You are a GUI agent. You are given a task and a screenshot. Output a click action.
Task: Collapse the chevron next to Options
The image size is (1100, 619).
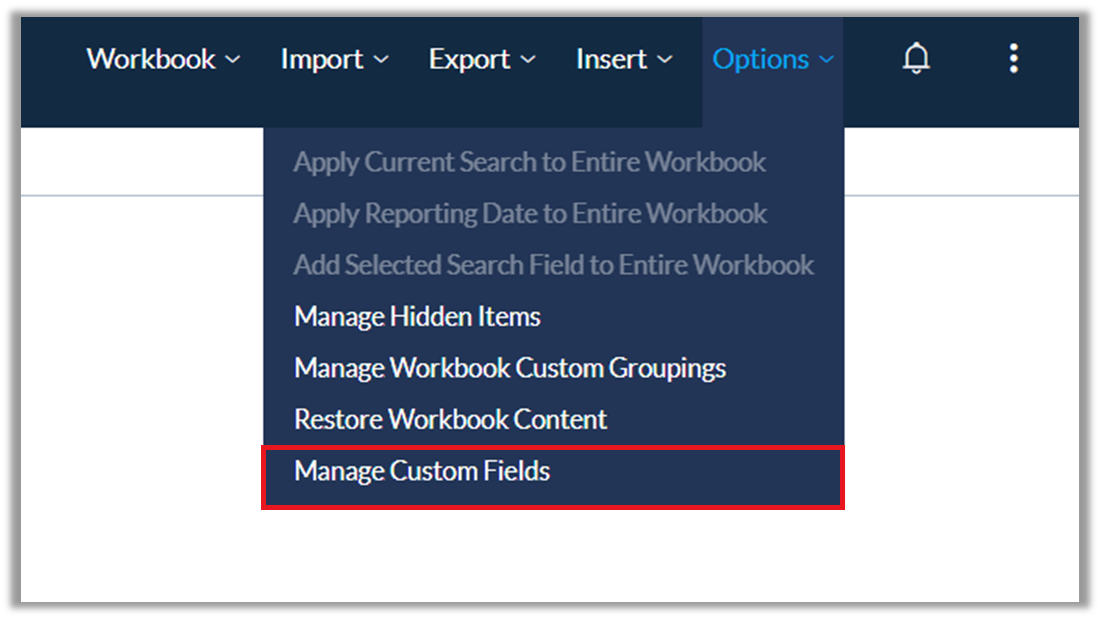(x=826, y=60)
